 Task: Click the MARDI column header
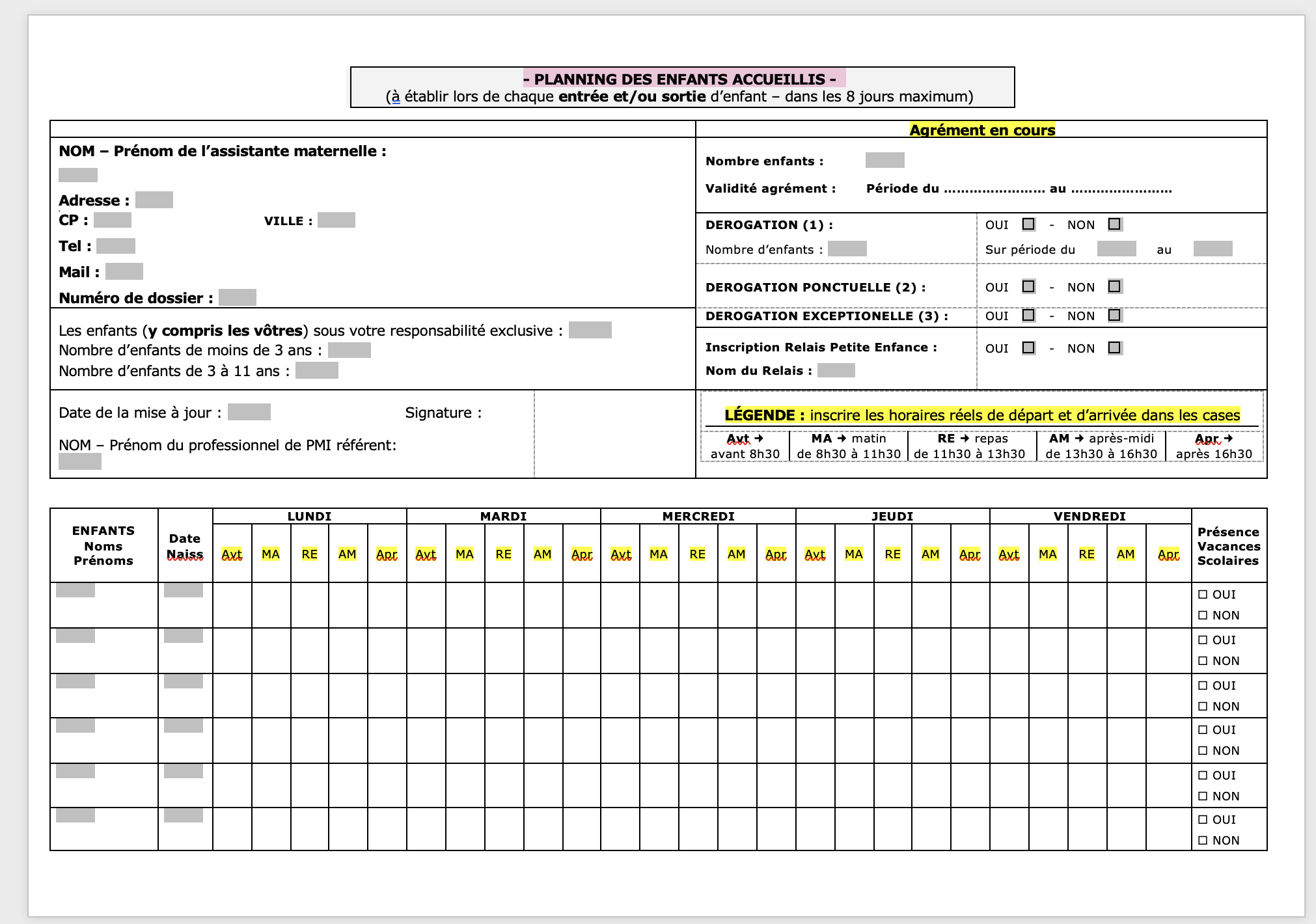tap(504, 516)
